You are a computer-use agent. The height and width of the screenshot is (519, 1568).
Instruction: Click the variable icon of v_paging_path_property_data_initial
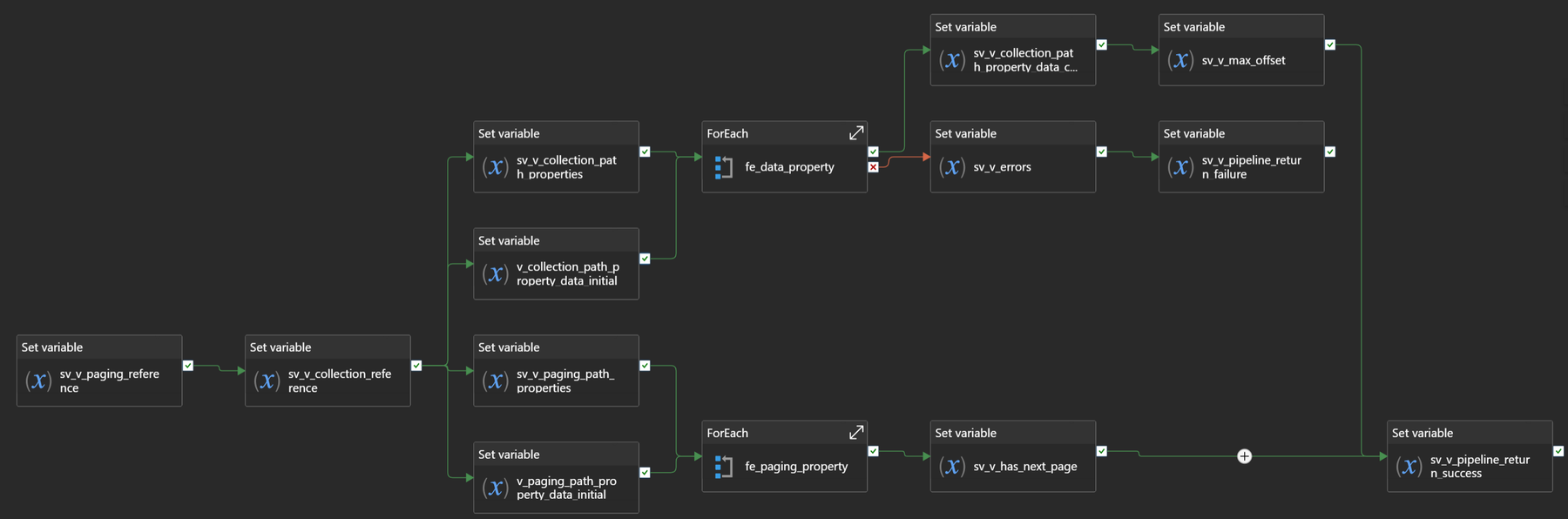[495, 488]
